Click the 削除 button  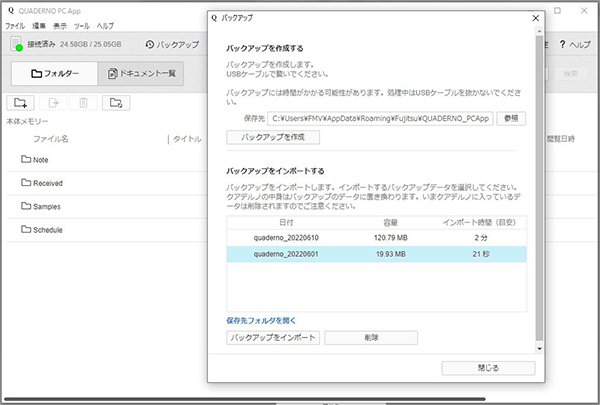(371, 338)
